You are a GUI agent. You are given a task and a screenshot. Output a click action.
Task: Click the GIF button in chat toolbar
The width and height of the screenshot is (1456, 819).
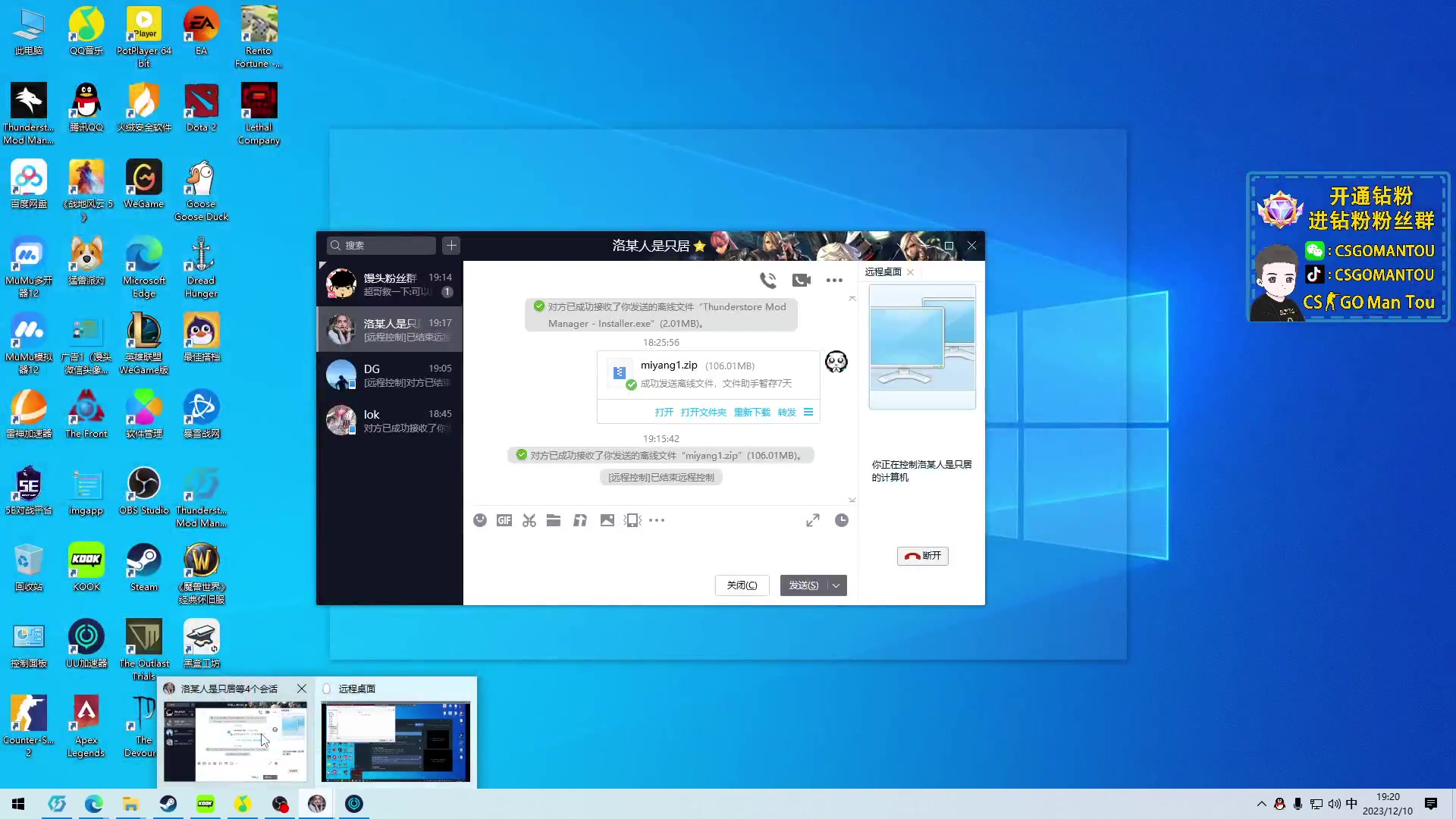(504, 520)
